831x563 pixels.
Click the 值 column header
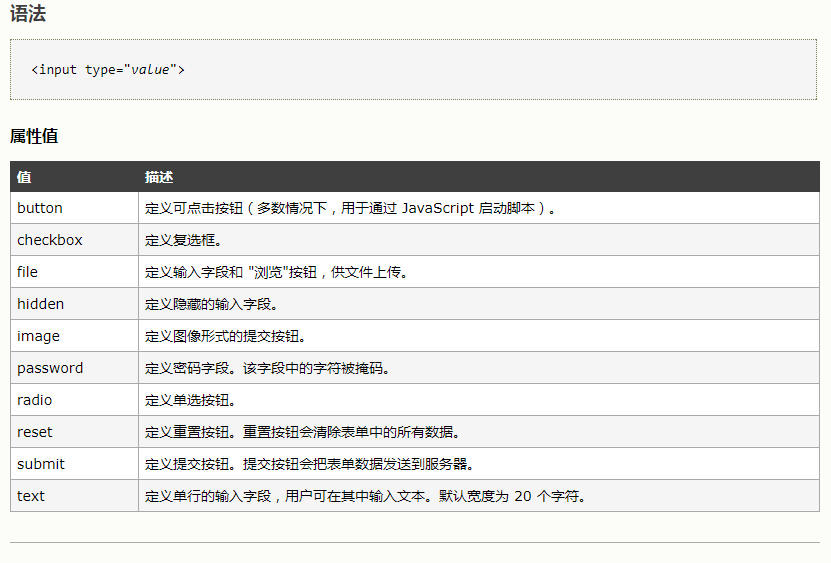point(74,177)
